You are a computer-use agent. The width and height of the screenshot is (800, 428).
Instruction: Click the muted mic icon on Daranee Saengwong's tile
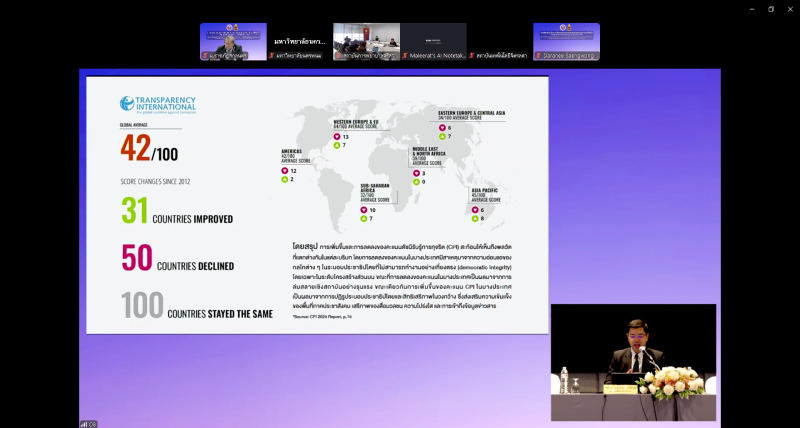coord(539,56)
